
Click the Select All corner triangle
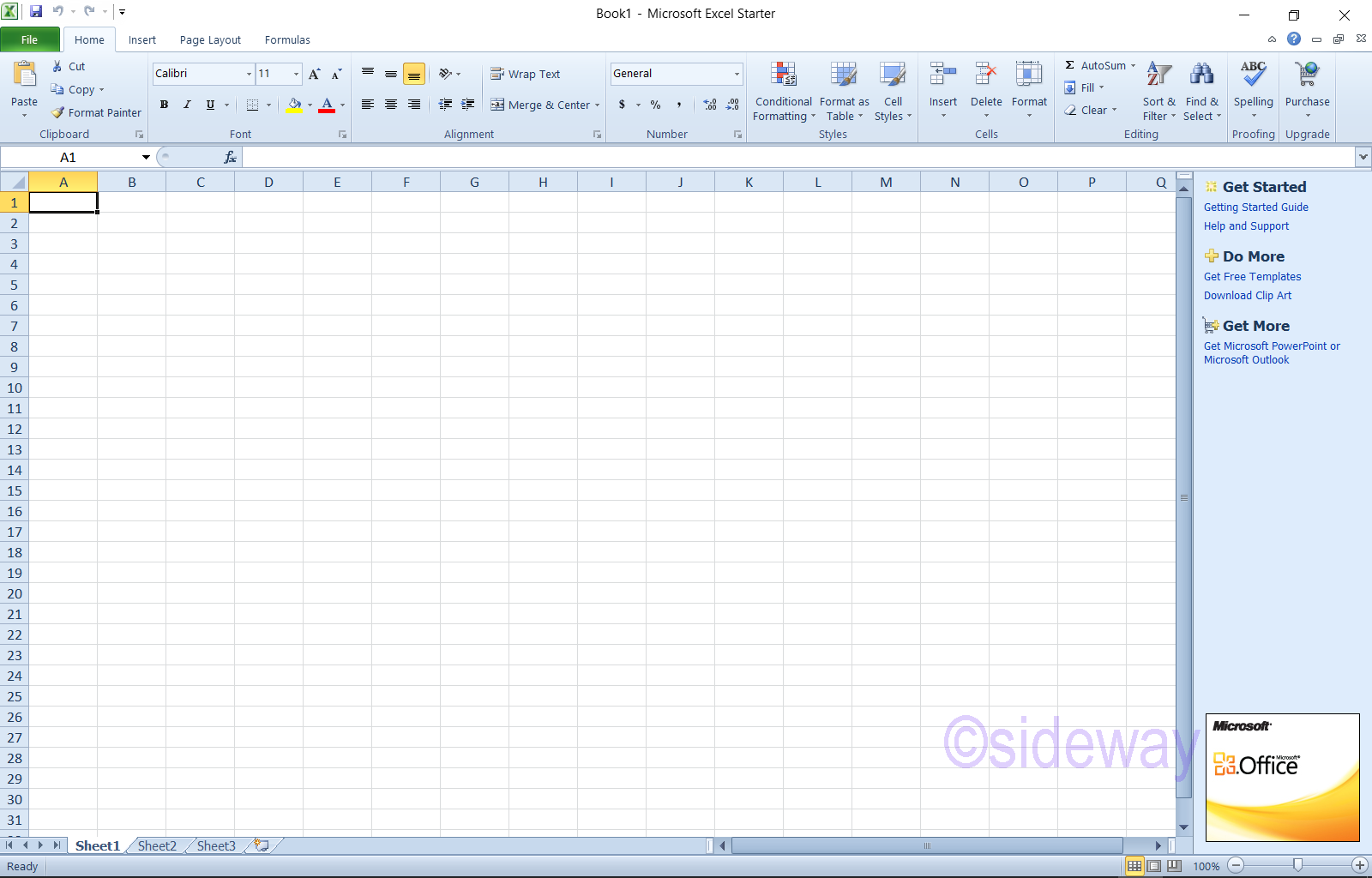click(15, 182)
